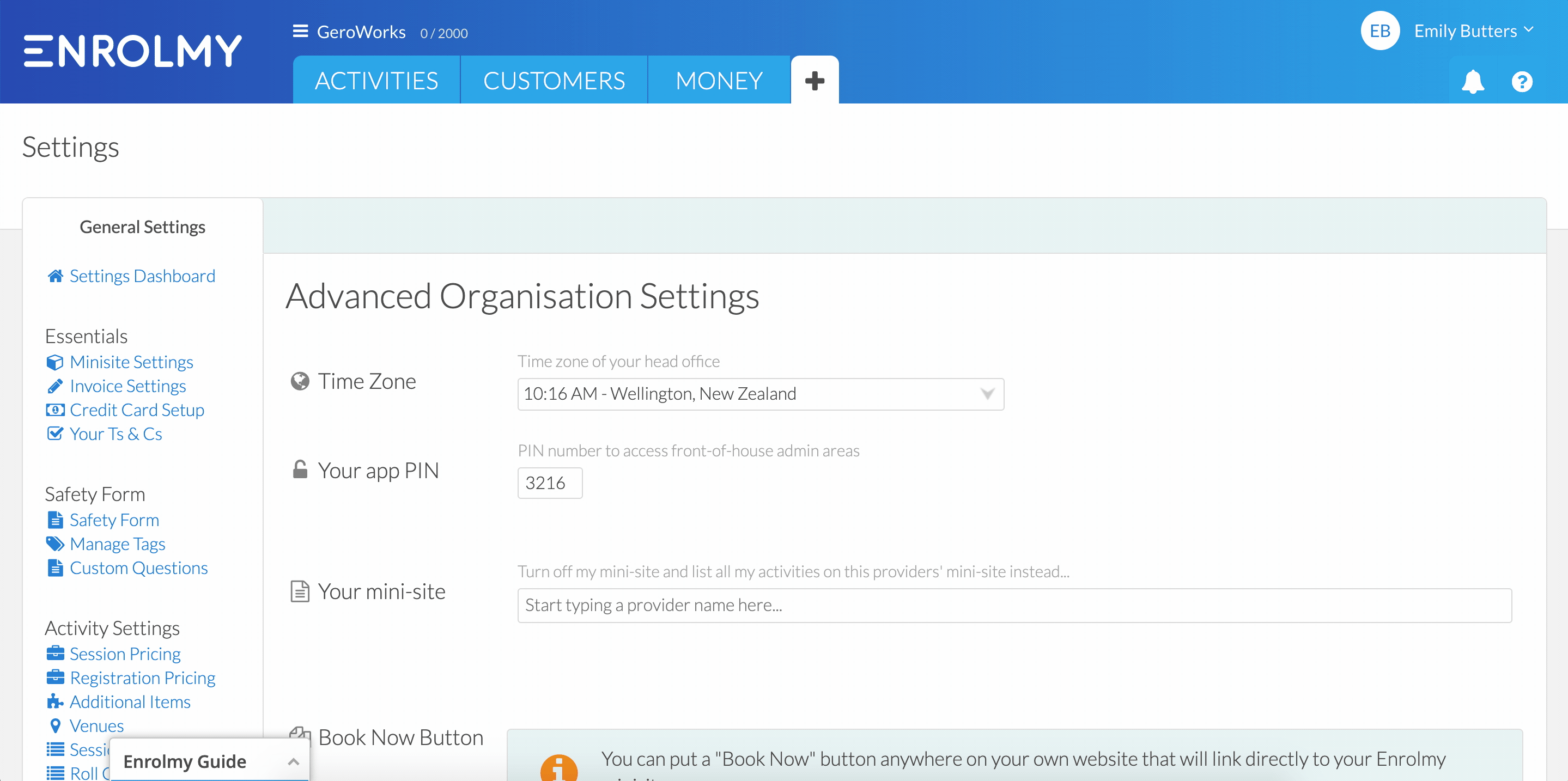Image resolution: width=1568 pixels, height=781 pixels.
Task: Click the puzzle icon beside Additional Items
Action: [x=55, y=701]
